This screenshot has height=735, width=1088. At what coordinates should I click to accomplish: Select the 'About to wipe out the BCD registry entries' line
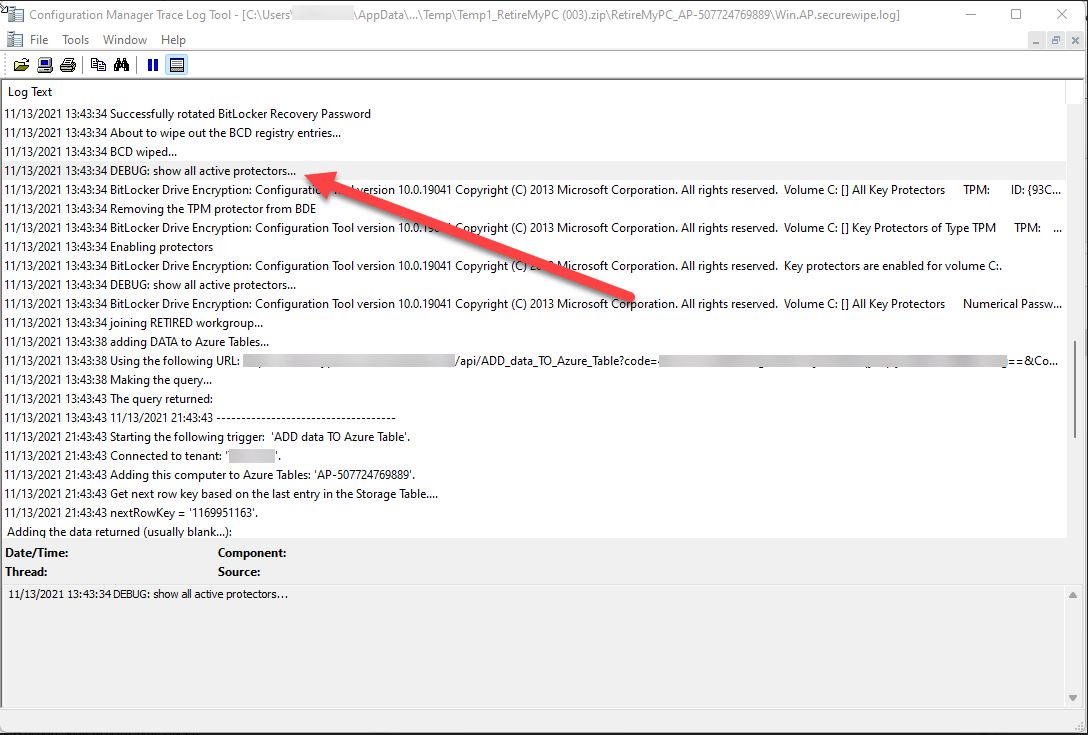(x=534, y=133)
